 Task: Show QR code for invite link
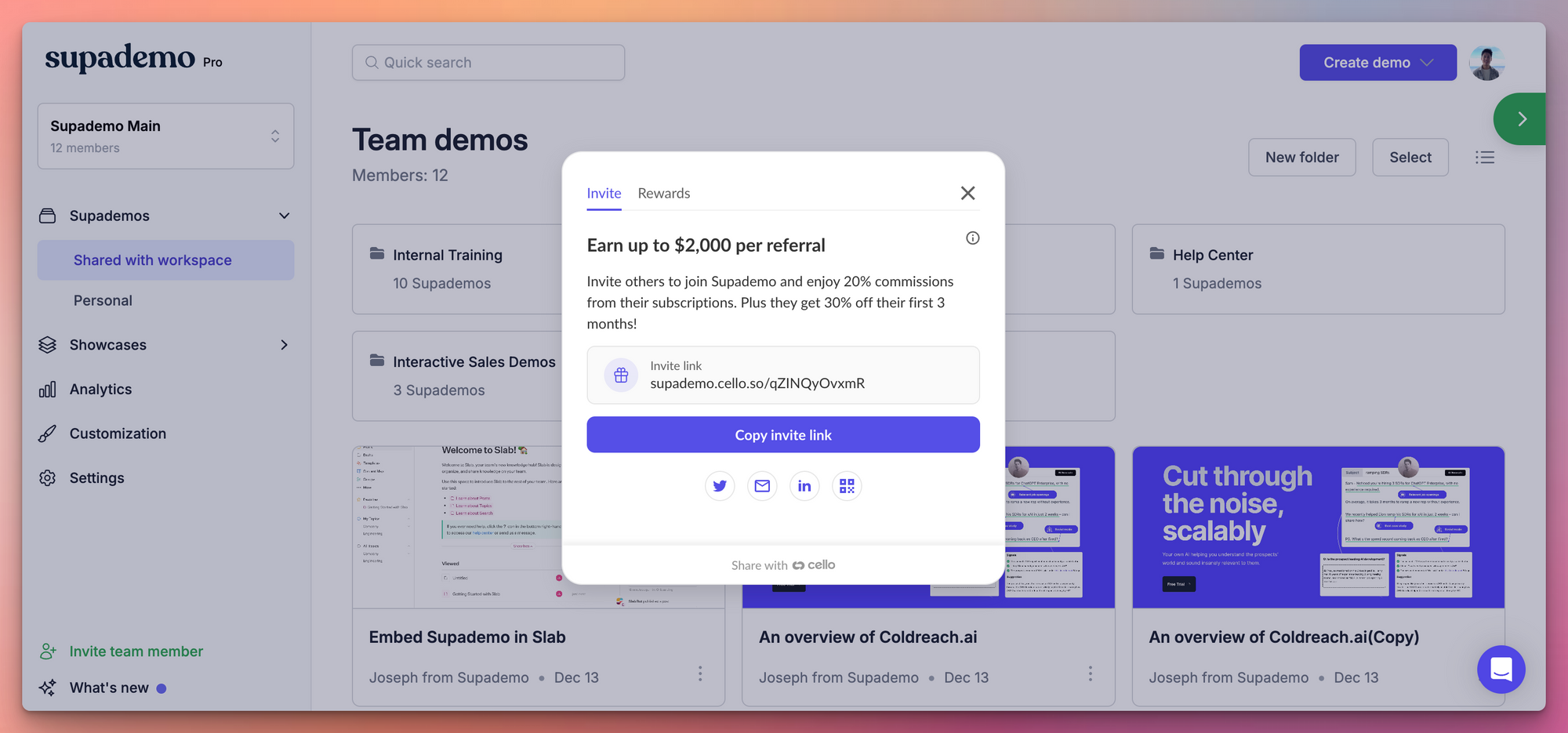(x=847, y=486)
